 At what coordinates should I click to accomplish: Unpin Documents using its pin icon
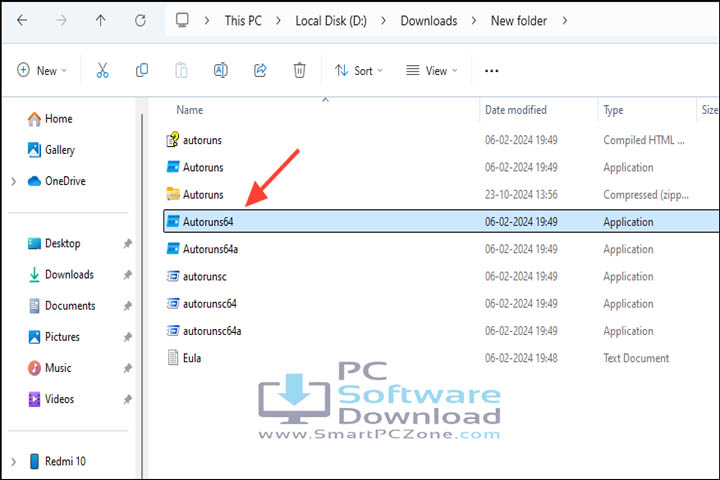(x=128, y=306)
